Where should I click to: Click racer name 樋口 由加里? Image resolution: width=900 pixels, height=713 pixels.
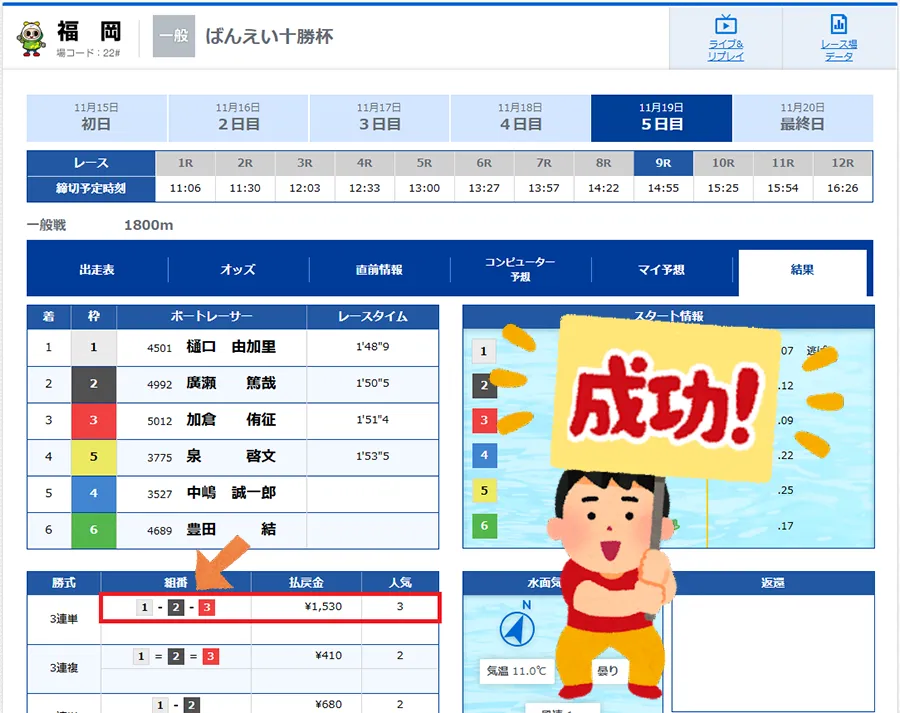coord(230,348)
